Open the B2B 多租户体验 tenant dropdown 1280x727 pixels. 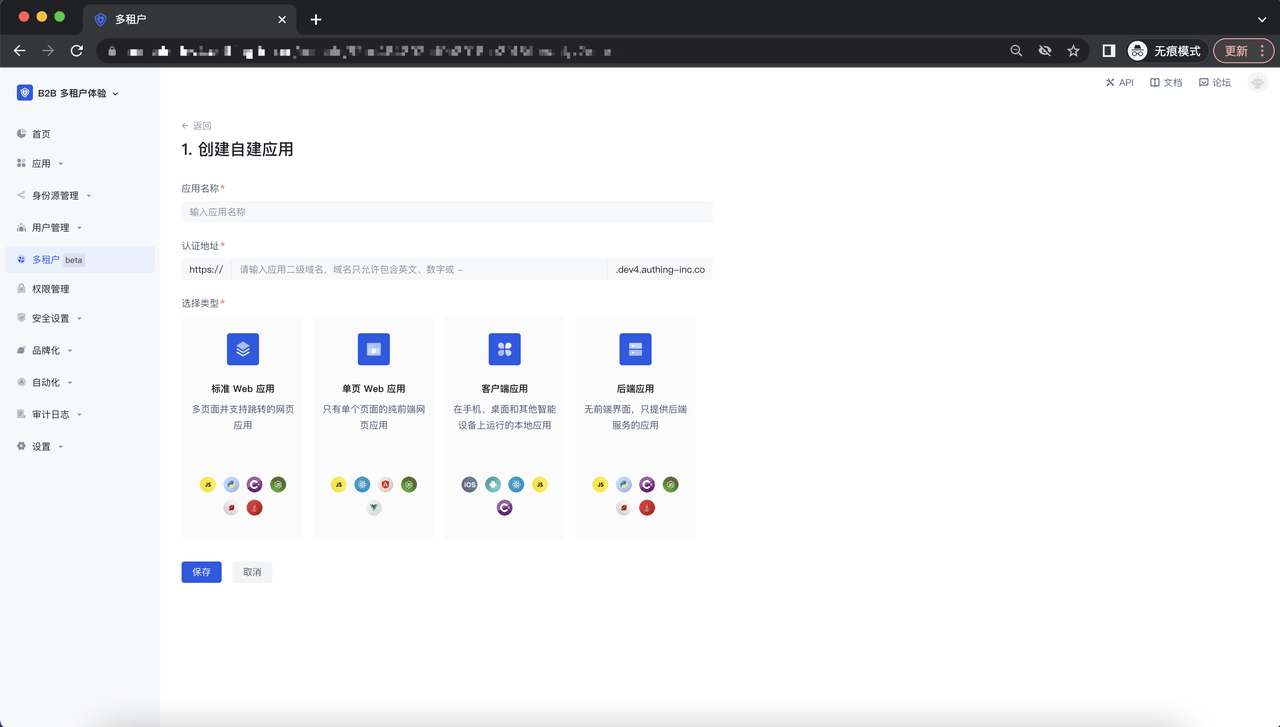(x=68, y=93)
